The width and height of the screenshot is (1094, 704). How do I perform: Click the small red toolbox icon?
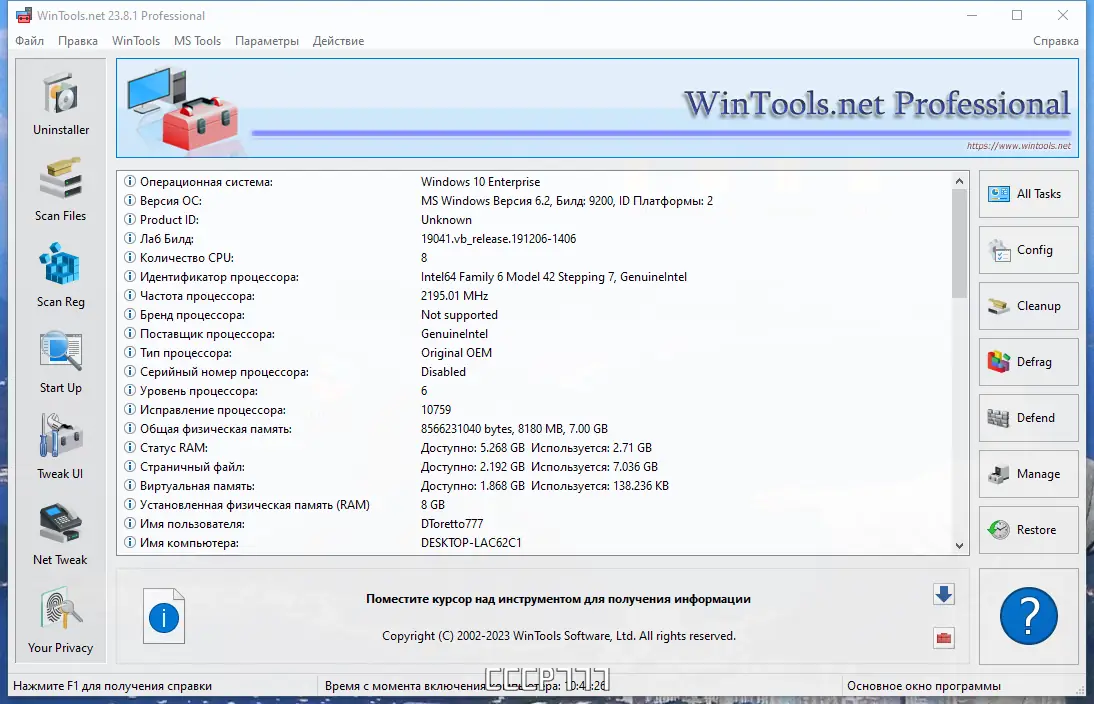point(944,638)
